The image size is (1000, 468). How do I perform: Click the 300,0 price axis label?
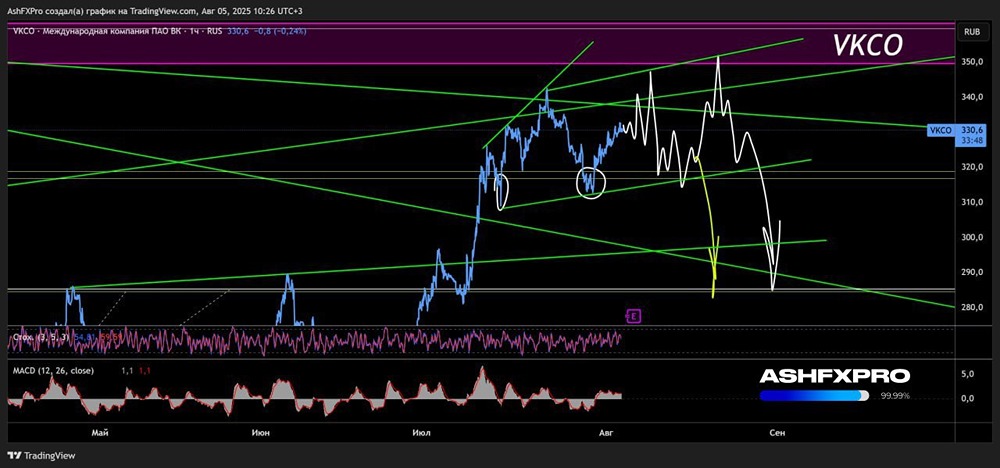tap(972, 237)
